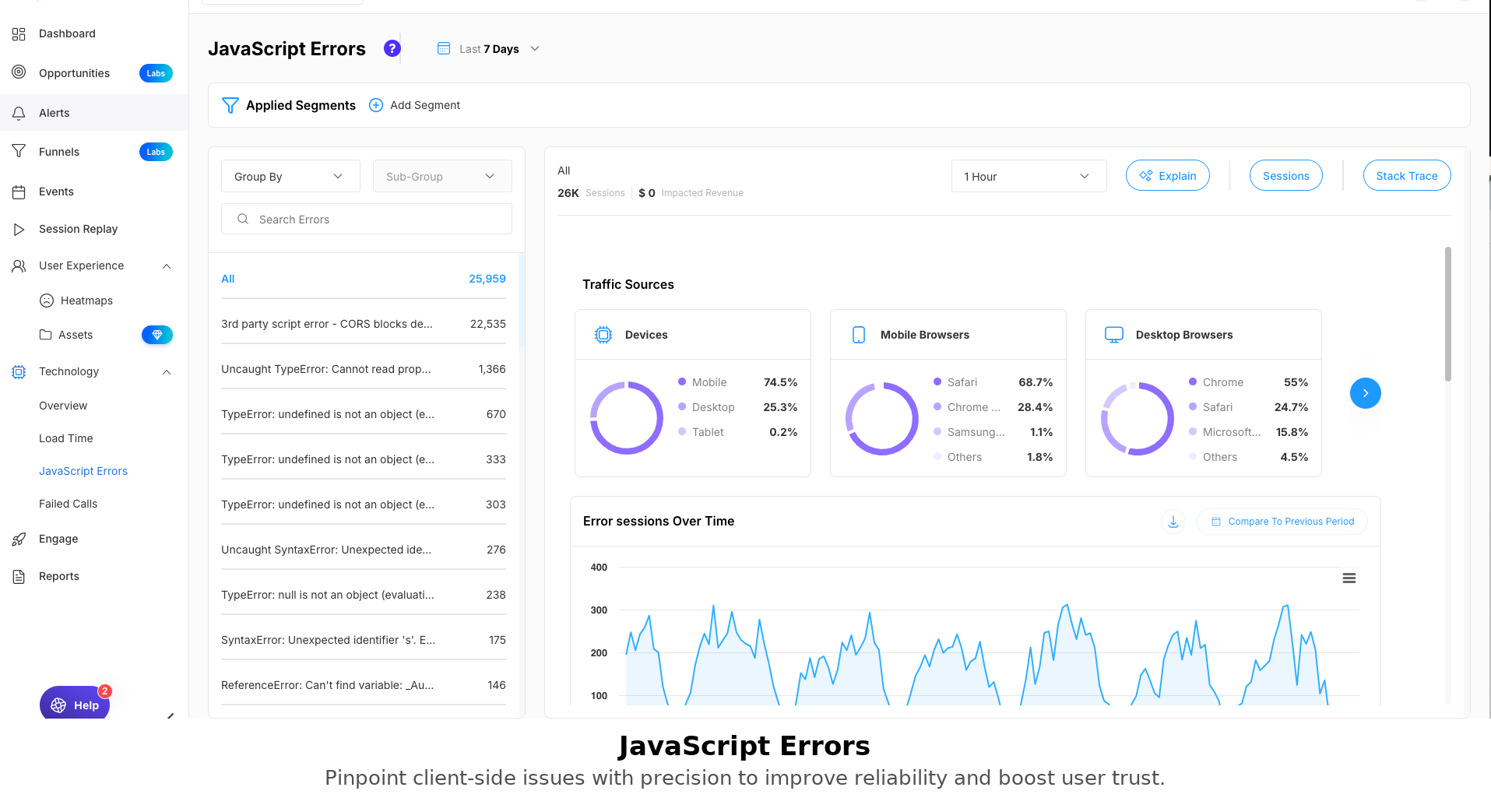Click the download icon for Error sessions chart
1491x812 pixels.
click(1173, 522)
